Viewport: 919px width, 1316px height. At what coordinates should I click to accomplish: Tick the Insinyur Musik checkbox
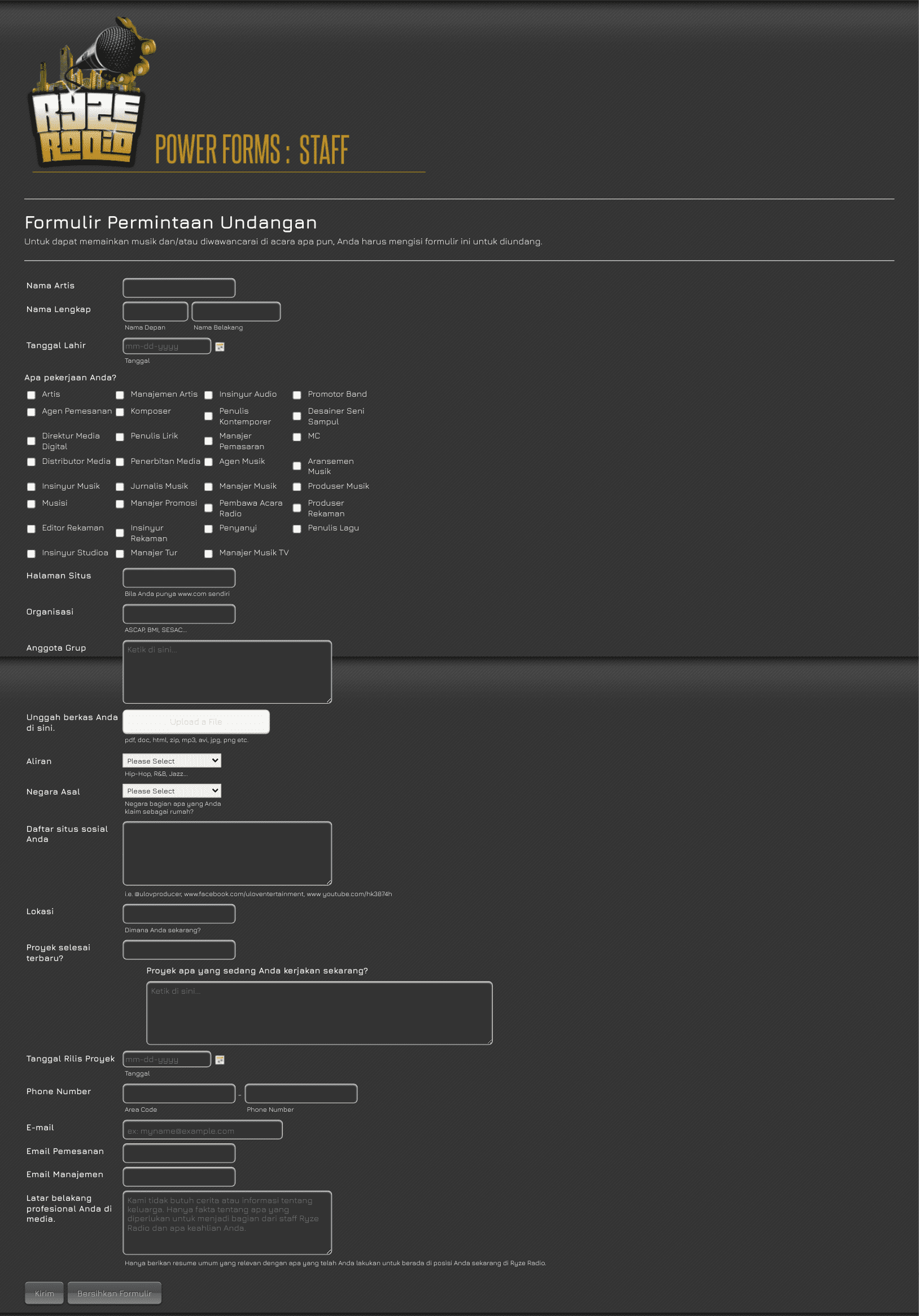point(32,486)
